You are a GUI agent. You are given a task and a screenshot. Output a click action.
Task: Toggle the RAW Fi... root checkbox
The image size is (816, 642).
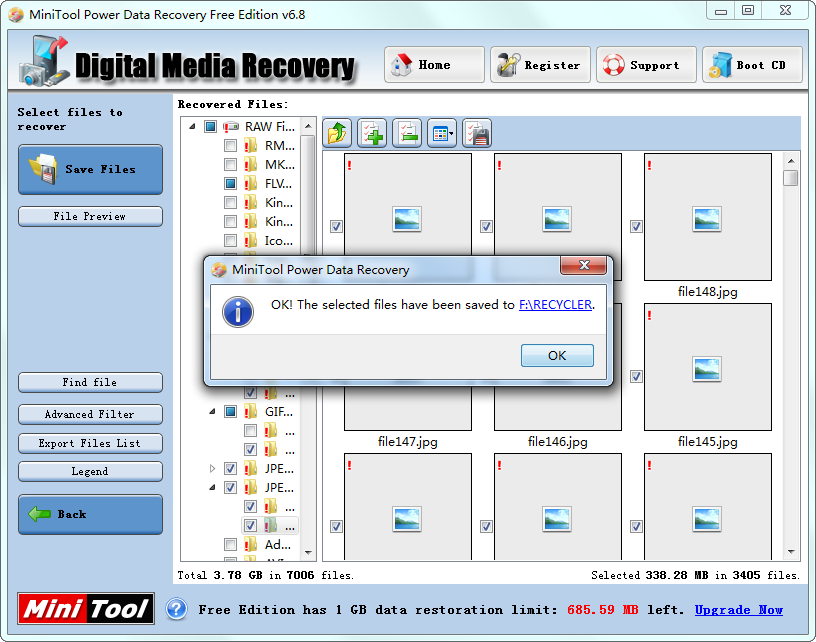coord(210,126)
